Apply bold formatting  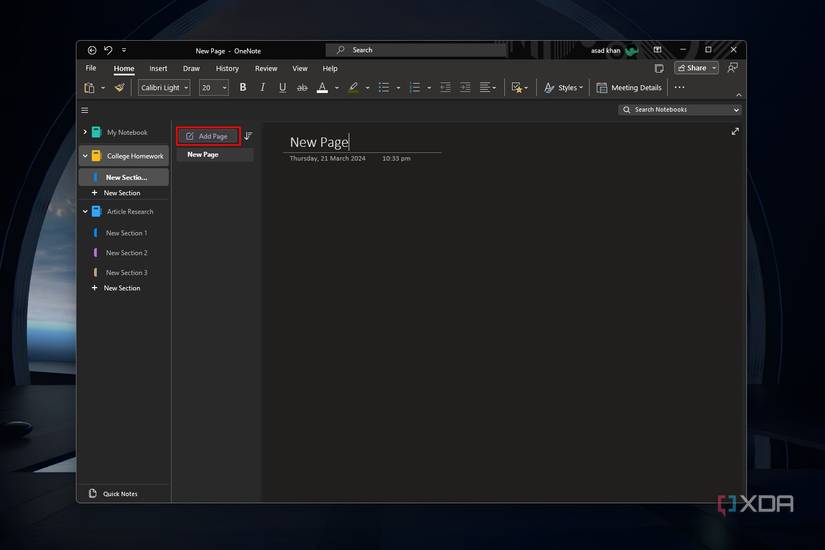point(243,87)
